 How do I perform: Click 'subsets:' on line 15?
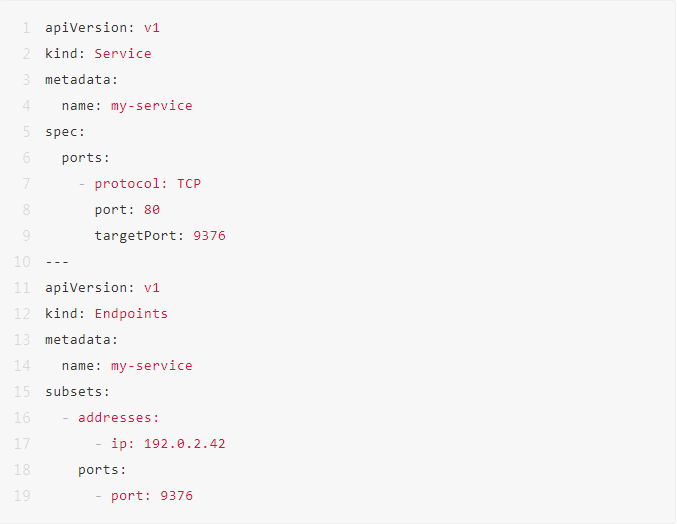tap(77, 391)
